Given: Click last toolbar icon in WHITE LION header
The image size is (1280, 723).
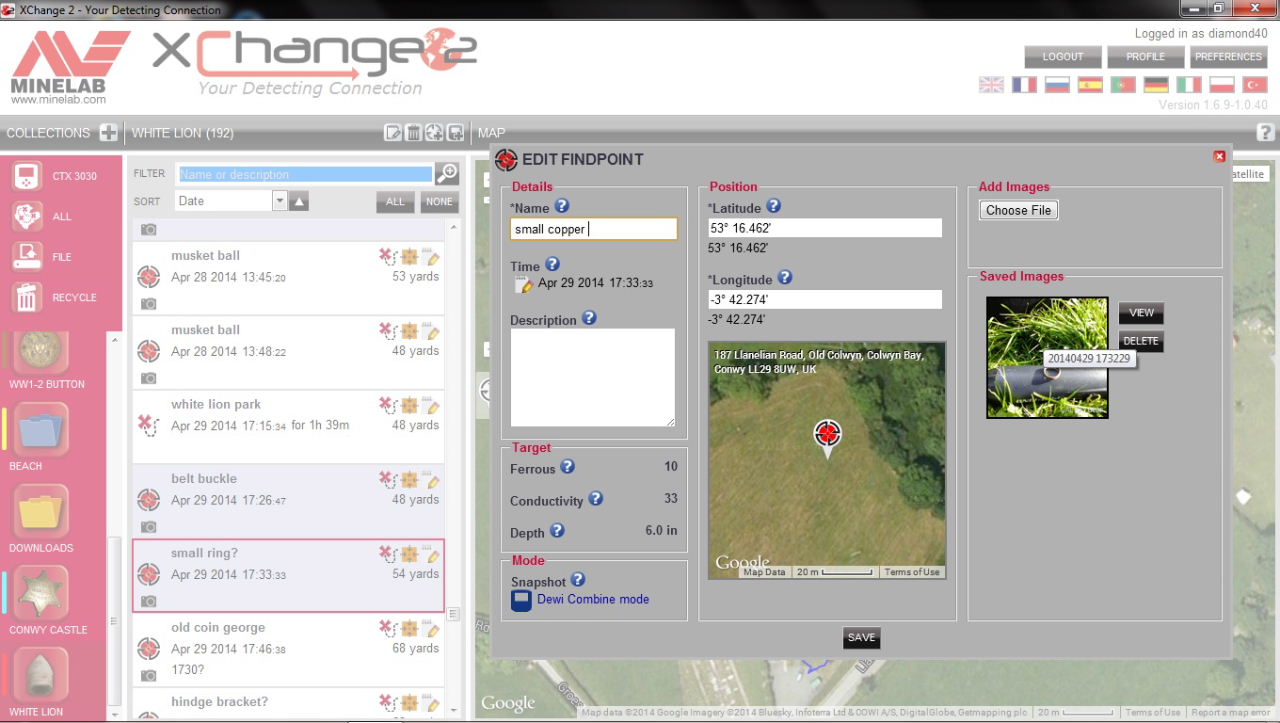Looking at the screenshot, I should pyautogui.click(x=455, y=133).
